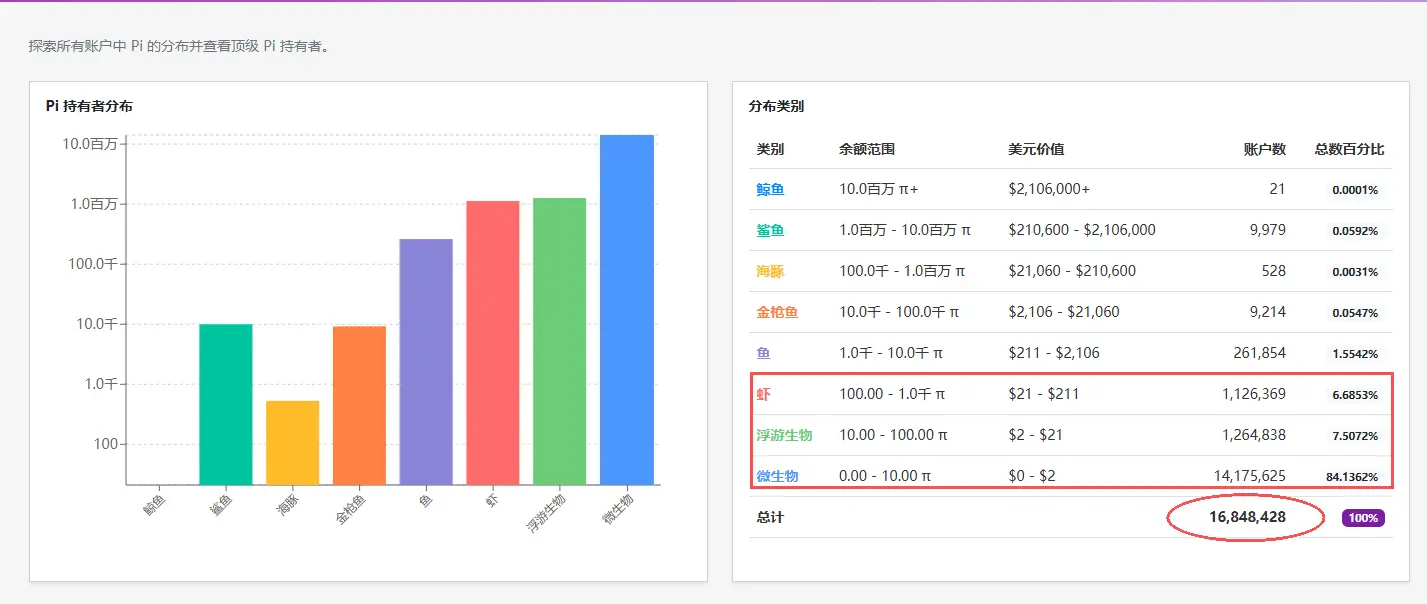
Task: Click the 100.0千 y-axis label
Action: [92, 264]
